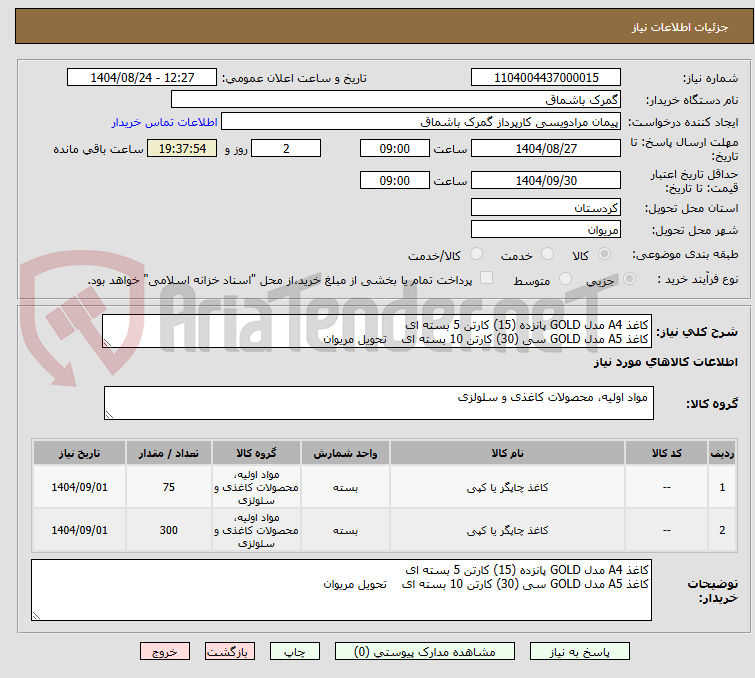
Task: Click the تاریخ نیاز column header
Action: (x=79, y=453)
